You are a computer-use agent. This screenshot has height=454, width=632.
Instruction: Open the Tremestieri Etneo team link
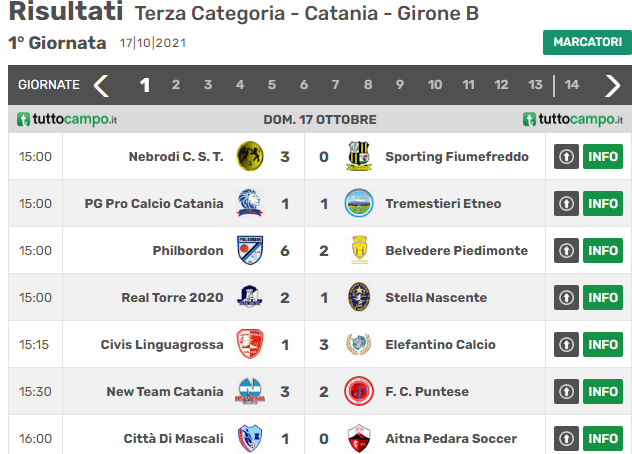pos(443,204)
